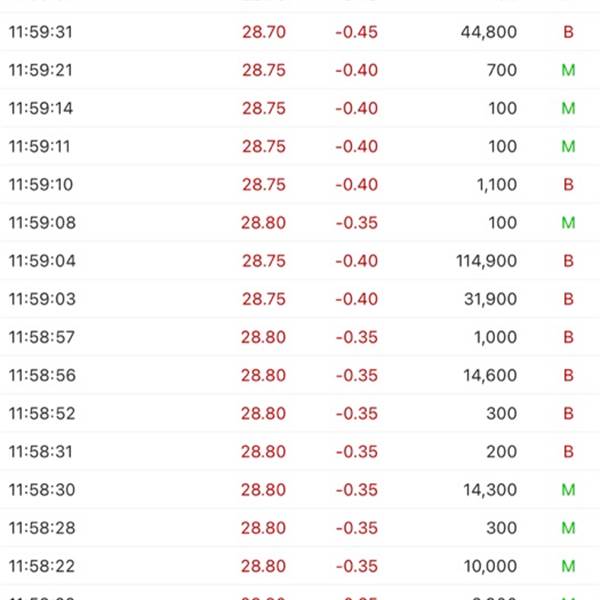Tap the 200 volume at 11:58:31

tap(502, 452)
